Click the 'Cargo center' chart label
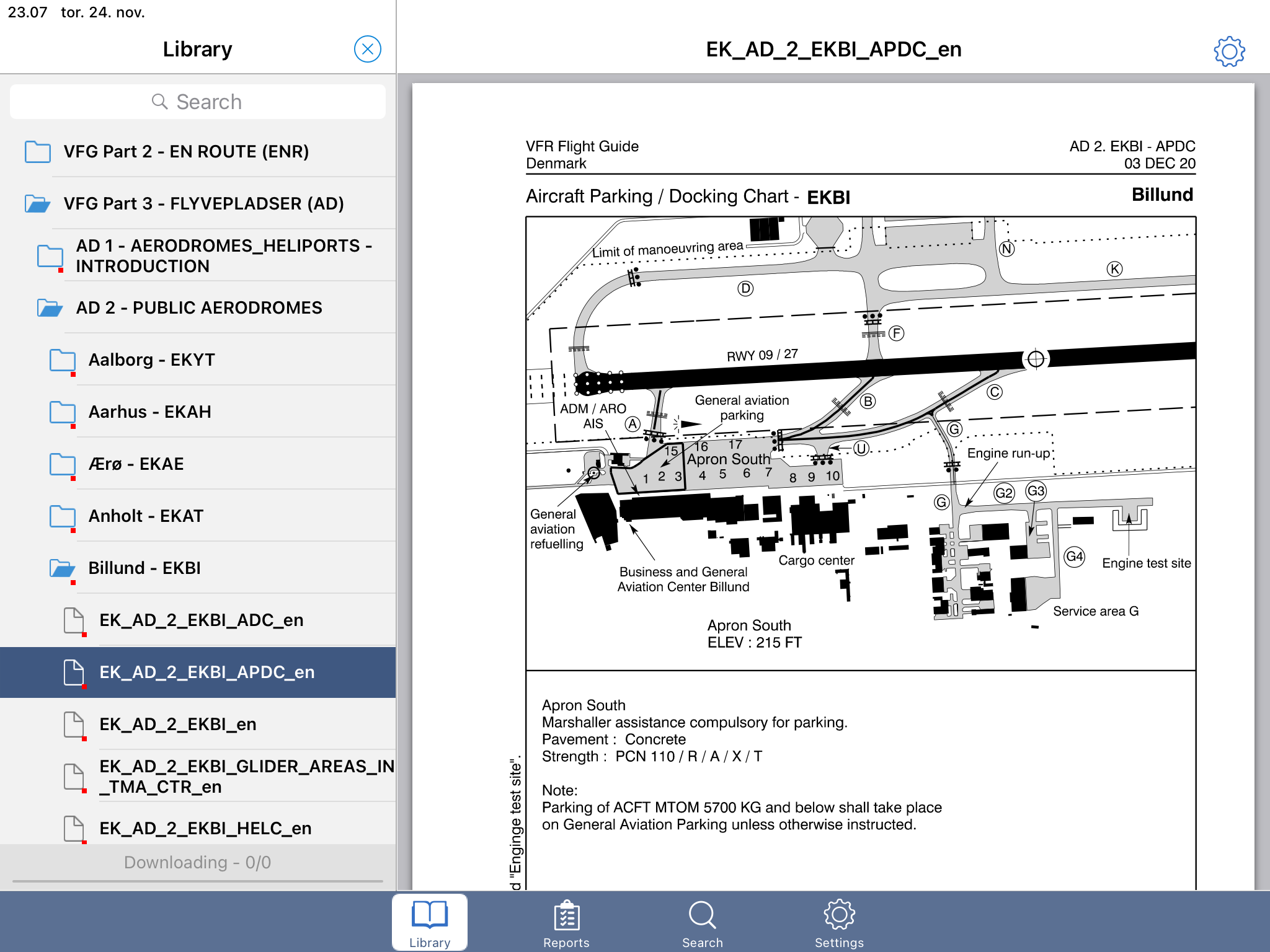The height and width of the screenshot is (952, 1270). (816, 560)
